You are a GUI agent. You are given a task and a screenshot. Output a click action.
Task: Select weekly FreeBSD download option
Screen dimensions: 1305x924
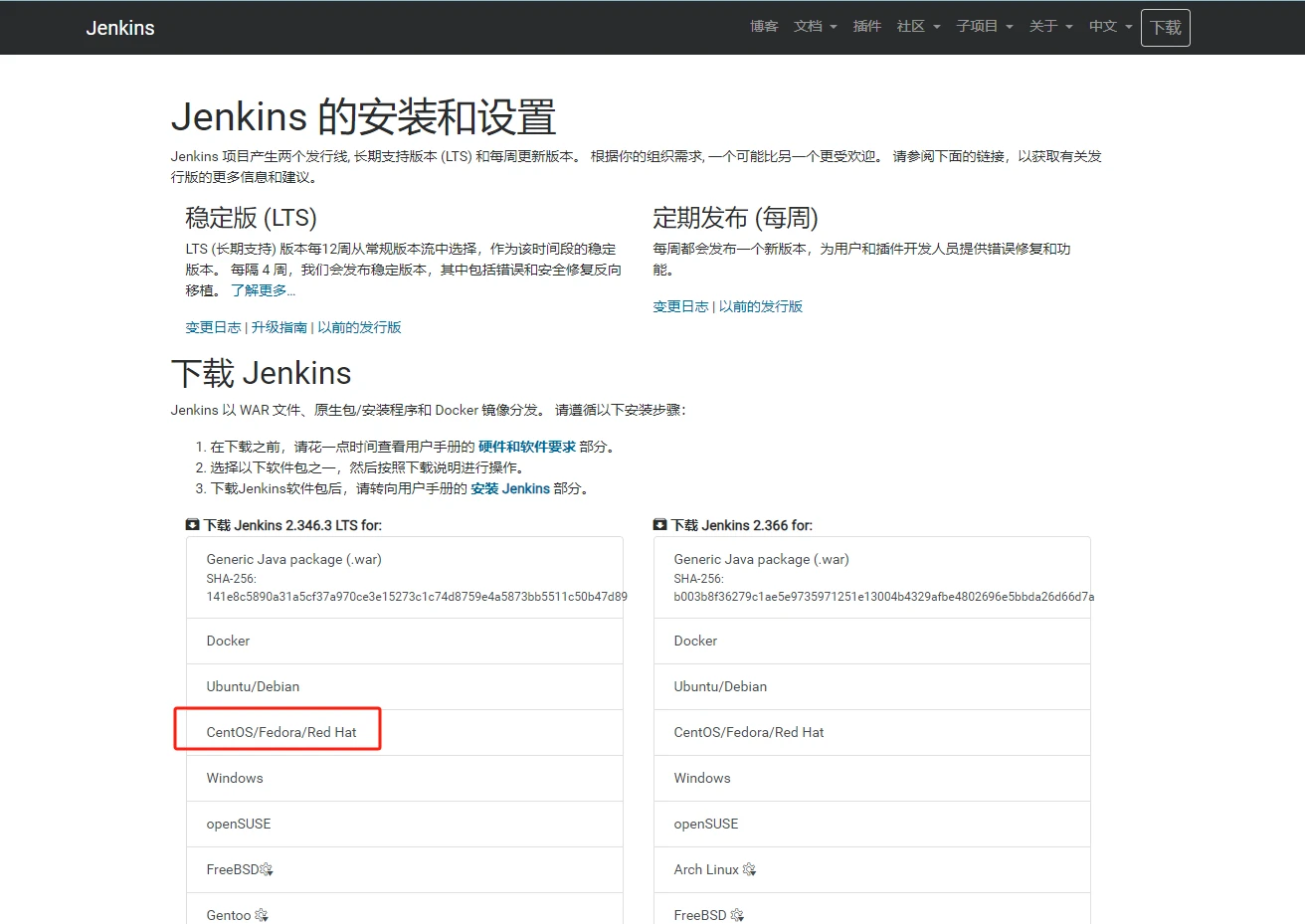[x=871, y=909]
